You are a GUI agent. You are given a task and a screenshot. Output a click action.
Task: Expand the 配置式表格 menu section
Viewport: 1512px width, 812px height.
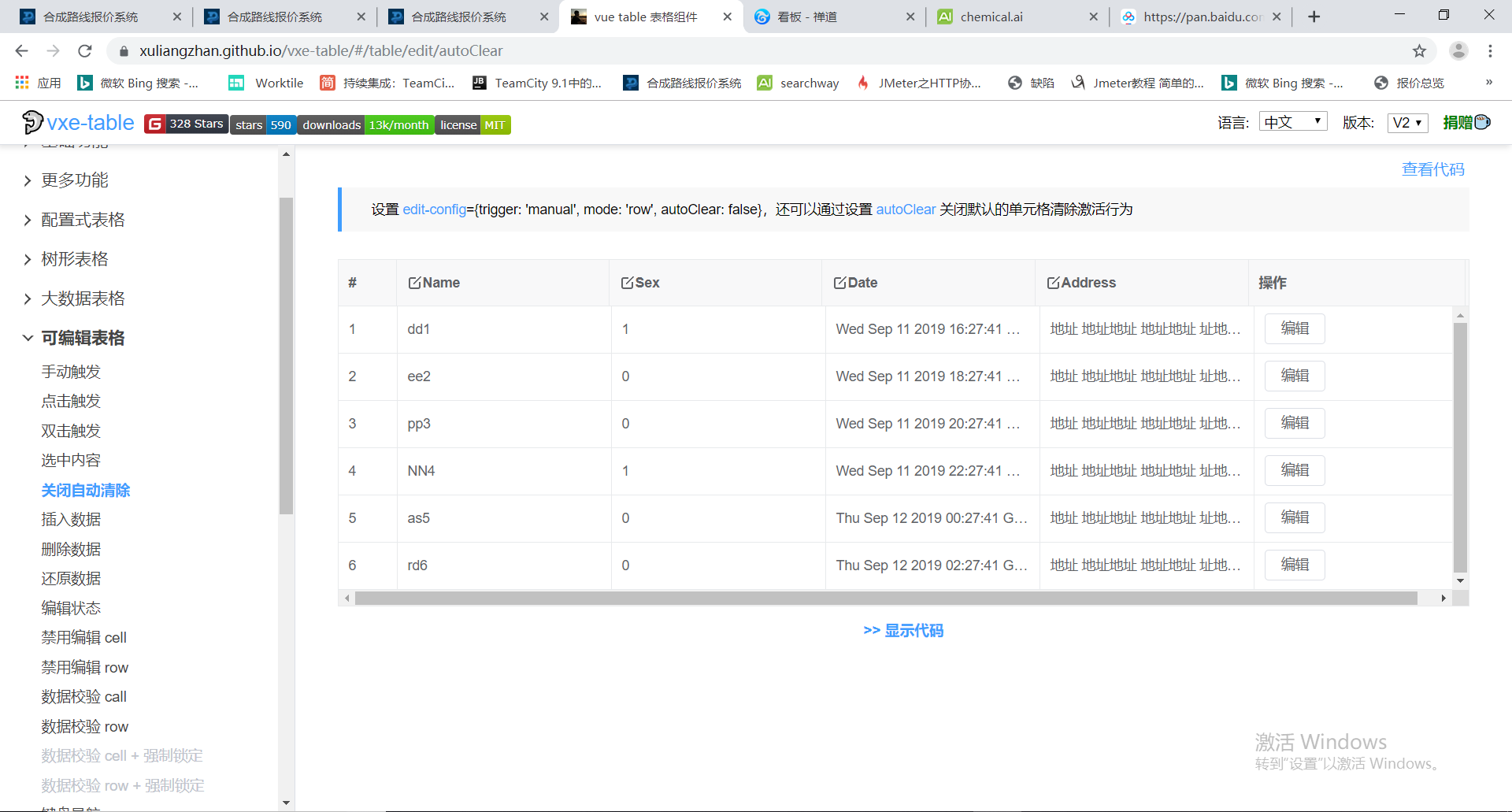(83, 220)
